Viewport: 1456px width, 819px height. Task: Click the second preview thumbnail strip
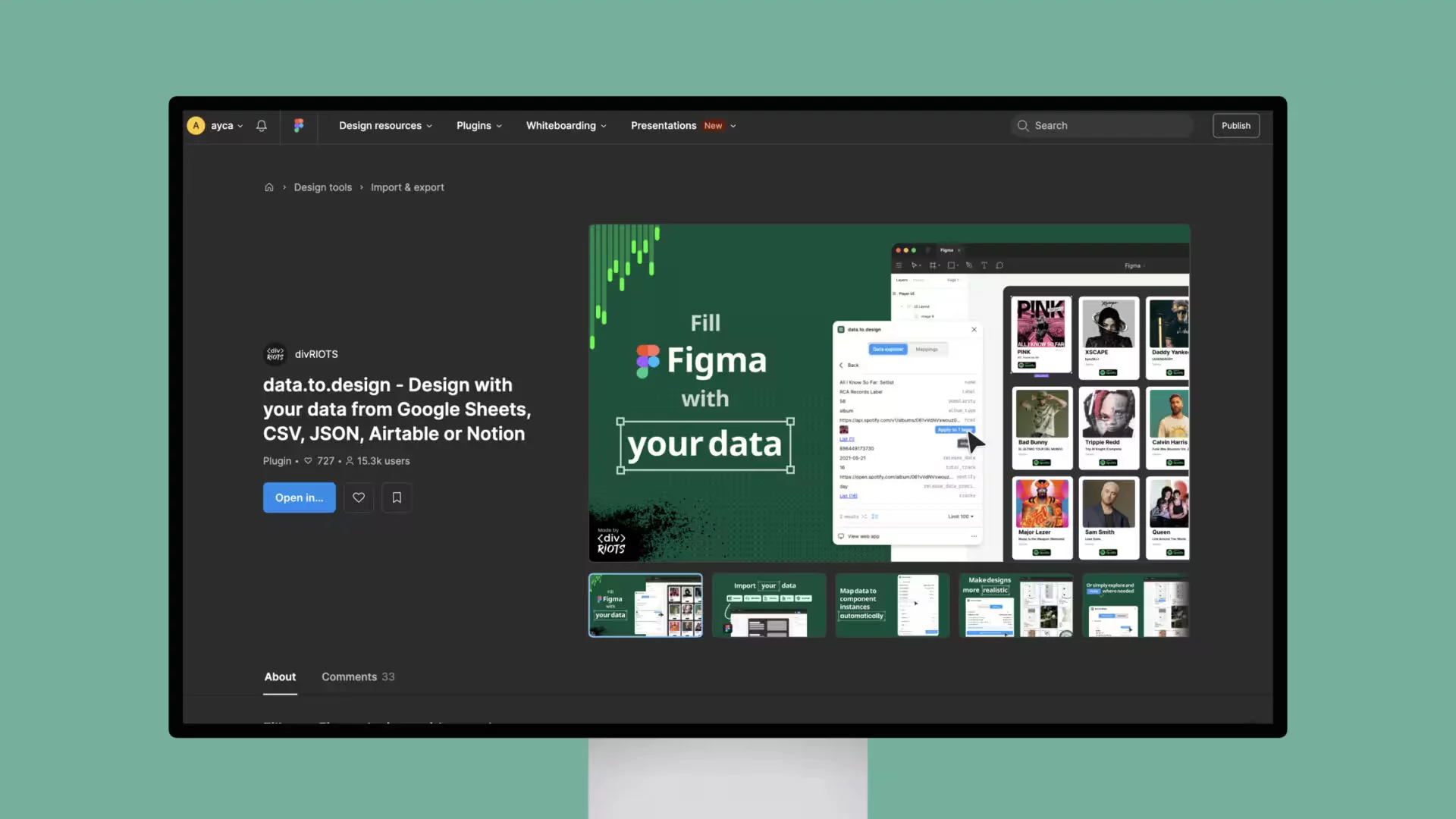click(768, 605)
